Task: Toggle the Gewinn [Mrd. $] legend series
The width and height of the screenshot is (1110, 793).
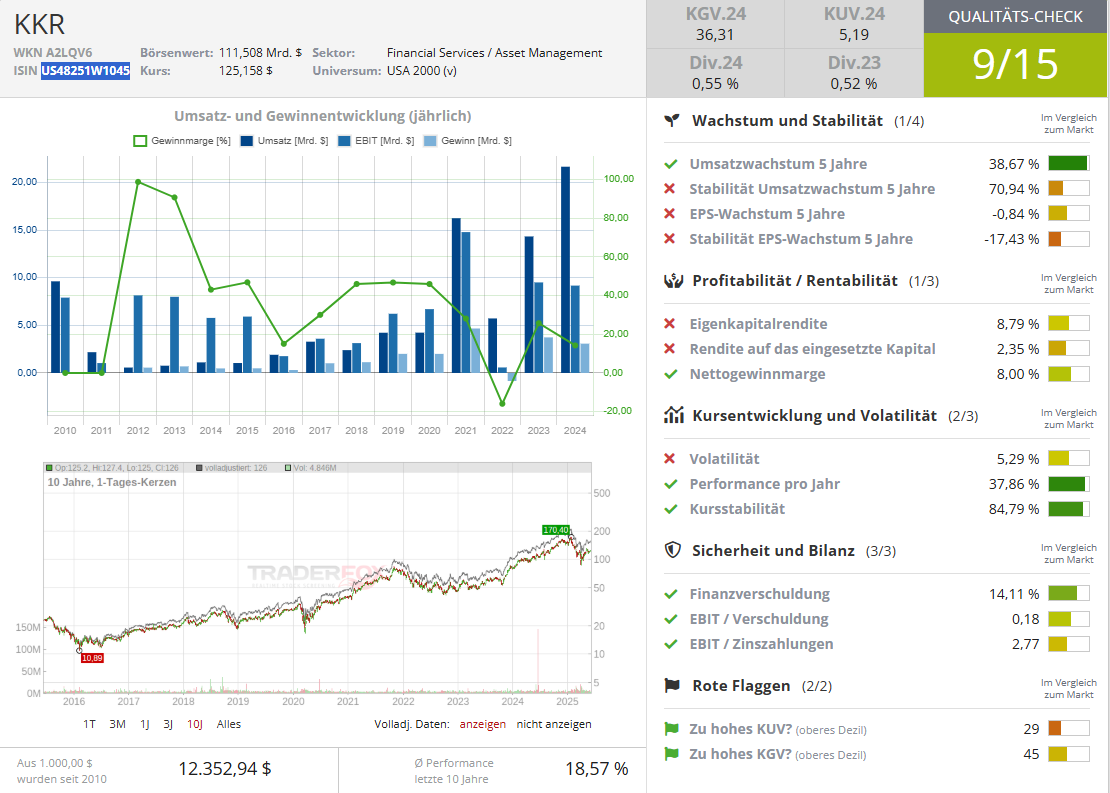Action: (x=467, y=141)
